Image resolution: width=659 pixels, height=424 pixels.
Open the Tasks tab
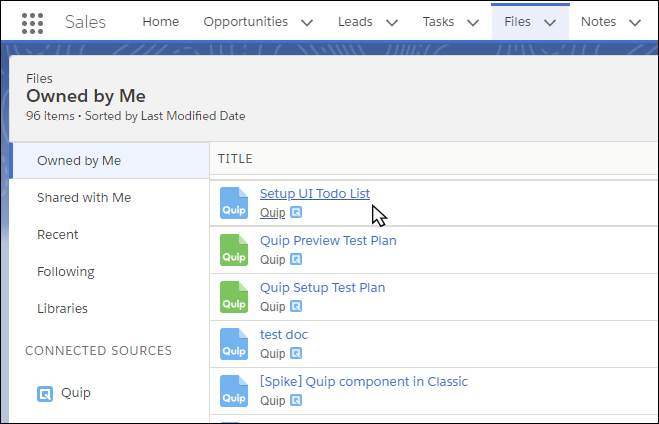click(x=438, y=22)
